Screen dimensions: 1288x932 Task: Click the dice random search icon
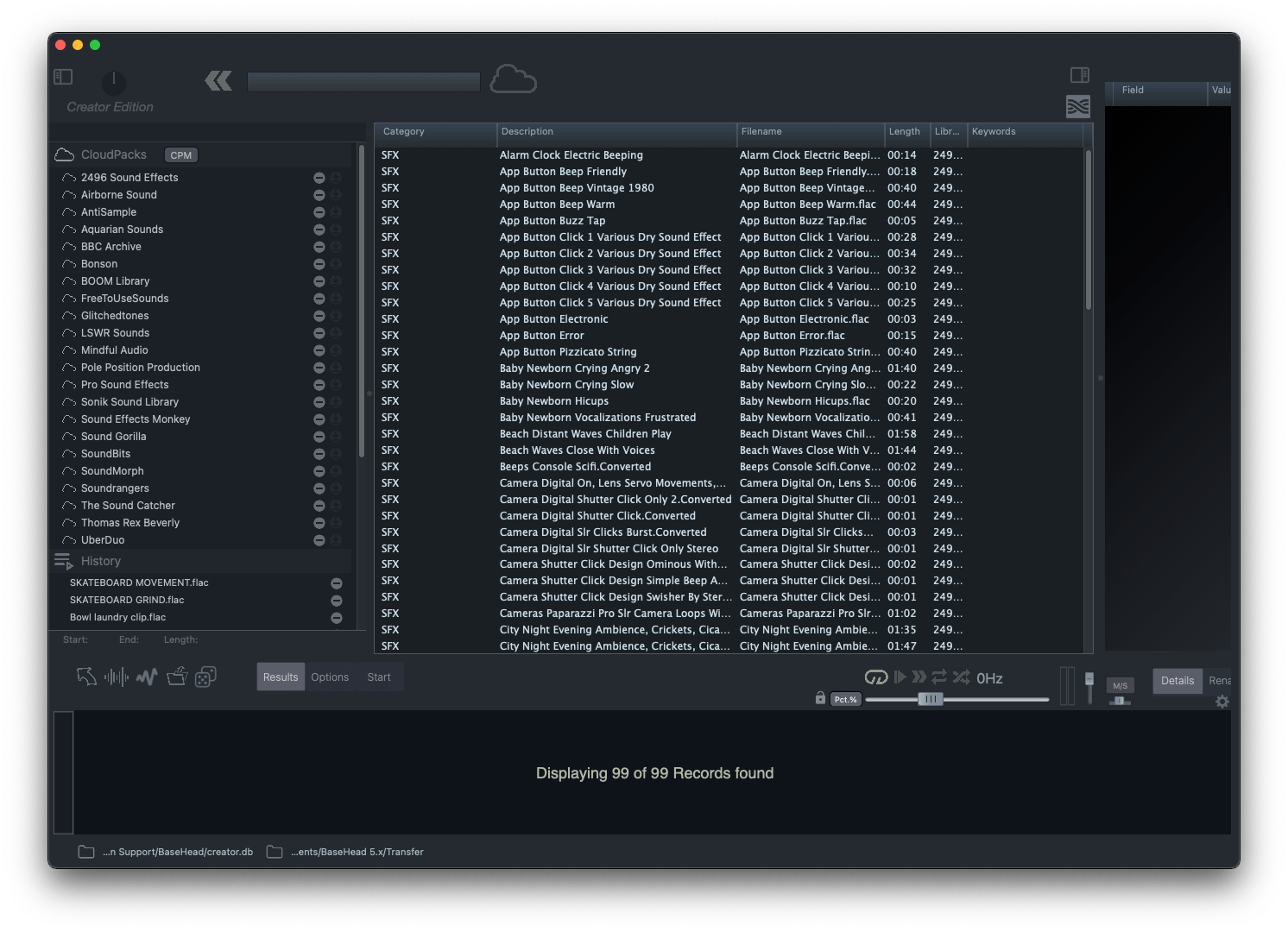coord(205,677)
